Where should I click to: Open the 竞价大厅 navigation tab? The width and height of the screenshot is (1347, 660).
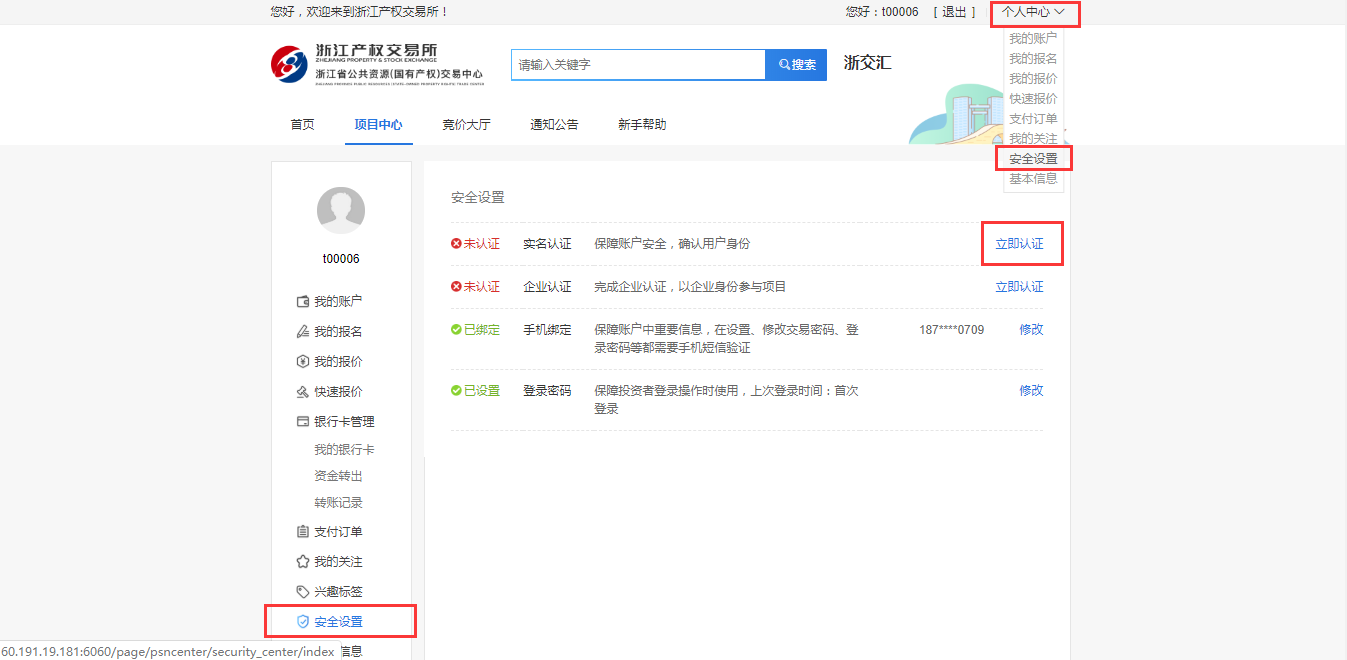tap(466, 125)
